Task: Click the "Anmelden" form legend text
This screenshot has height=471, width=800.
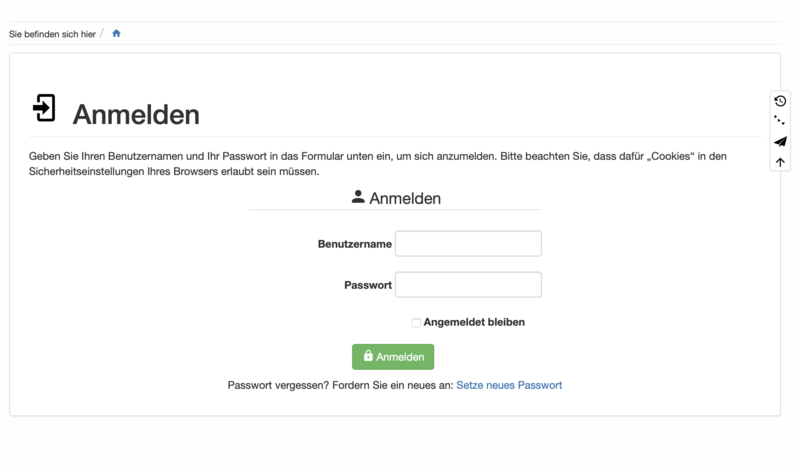Action: pos(405,198)
